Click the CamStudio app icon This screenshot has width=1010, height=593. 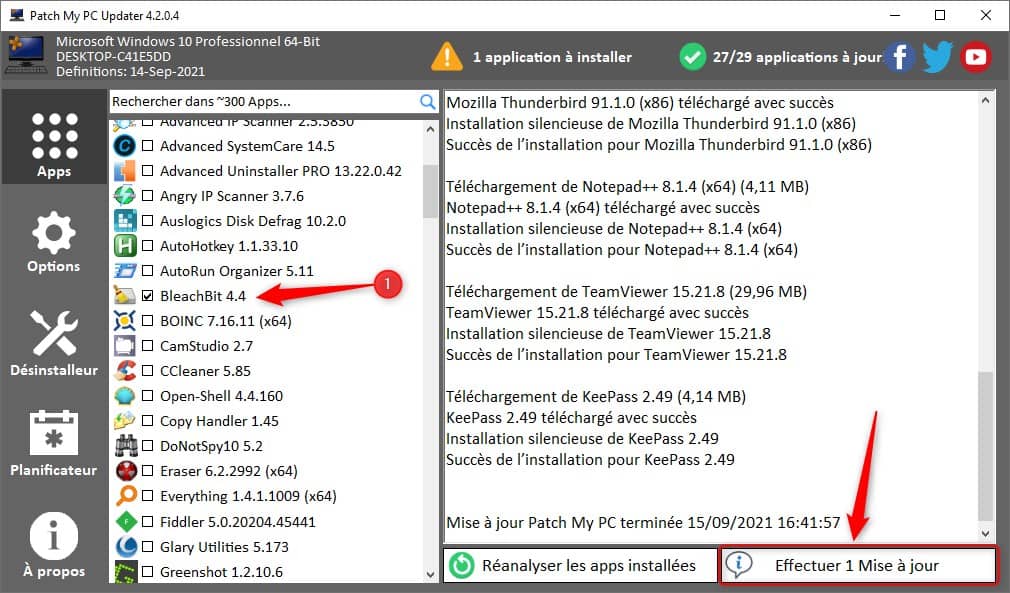click(124, 346)
